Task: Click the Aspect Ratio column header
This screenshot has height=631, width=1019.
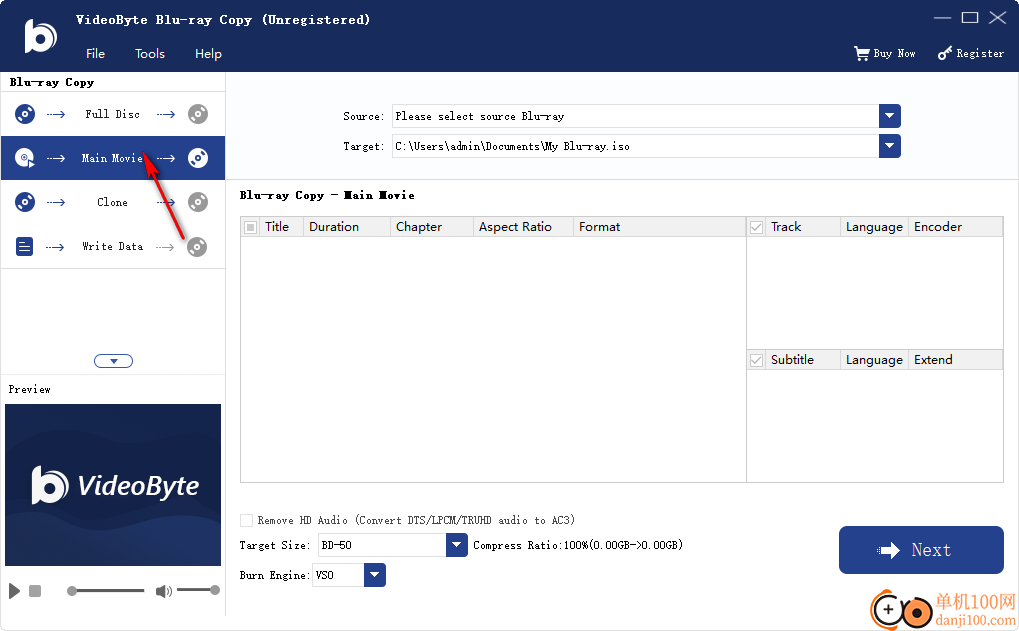Action: click(523, 227)
